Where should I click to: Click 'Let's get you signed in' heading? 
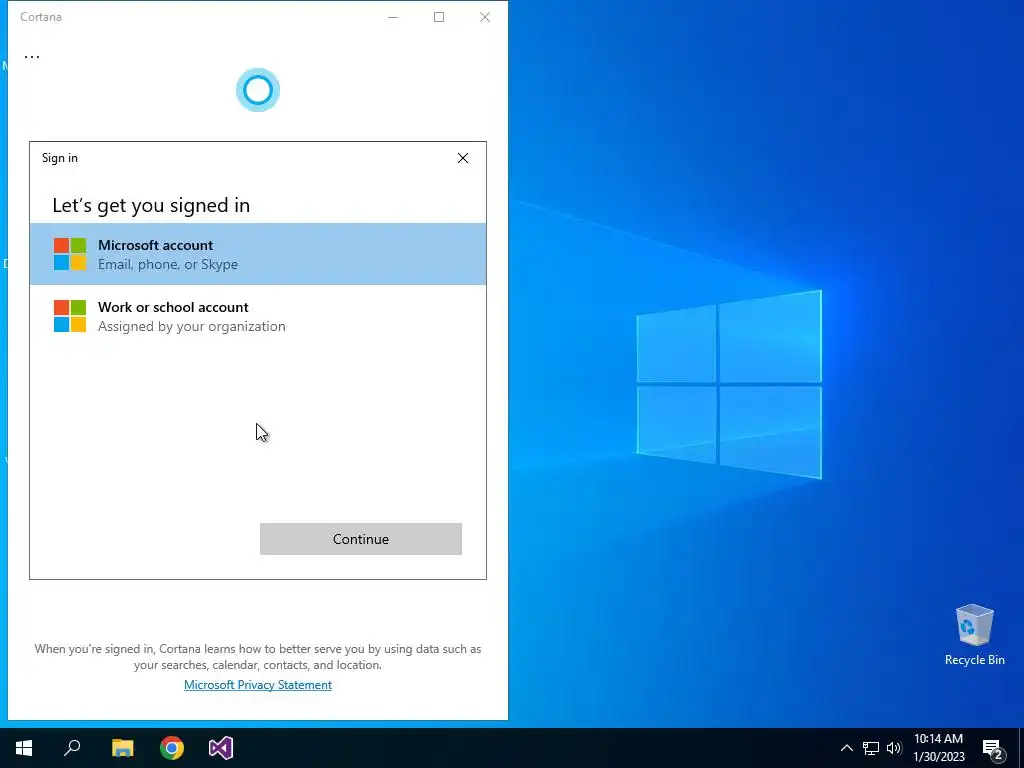click(x=151, y=205)
